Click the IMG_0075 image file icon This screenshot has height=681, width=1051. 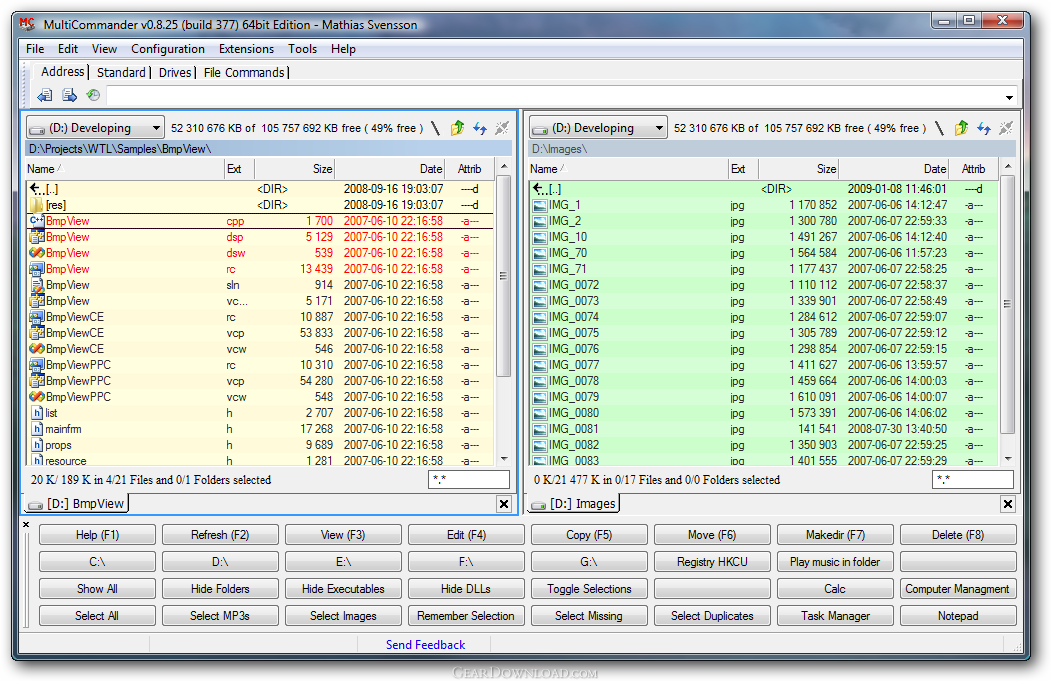click(x=540, y=333)
